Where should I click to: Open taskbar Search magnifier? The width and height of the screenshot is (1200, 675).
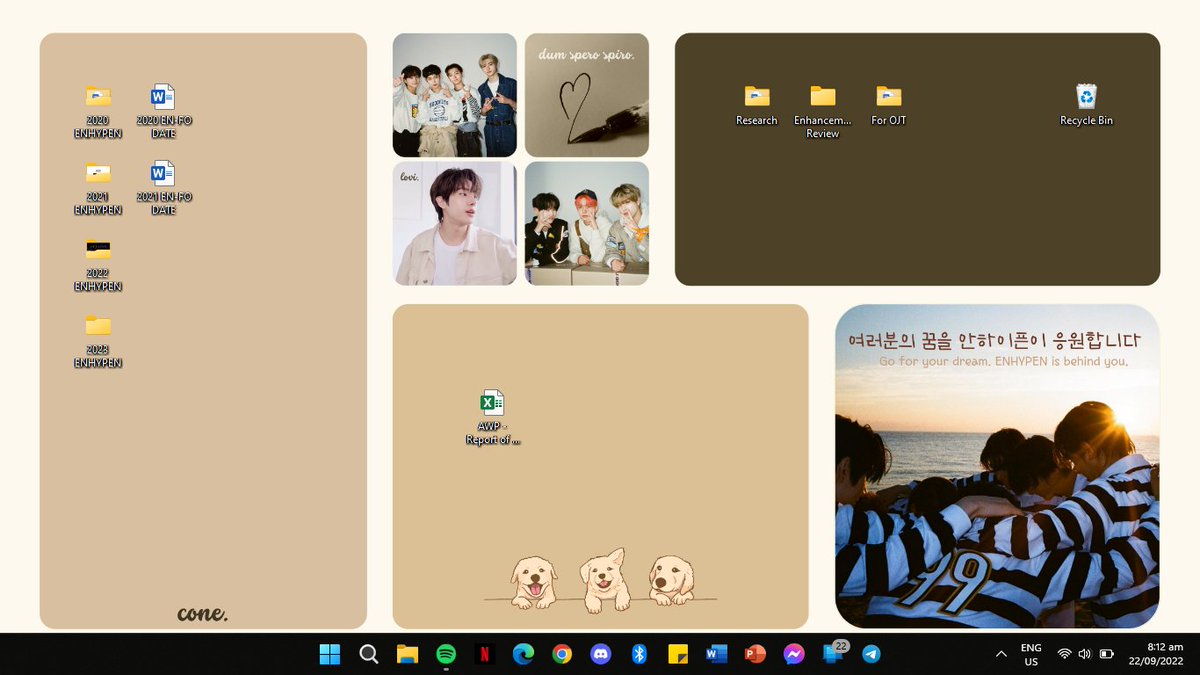tap(368, 654)
